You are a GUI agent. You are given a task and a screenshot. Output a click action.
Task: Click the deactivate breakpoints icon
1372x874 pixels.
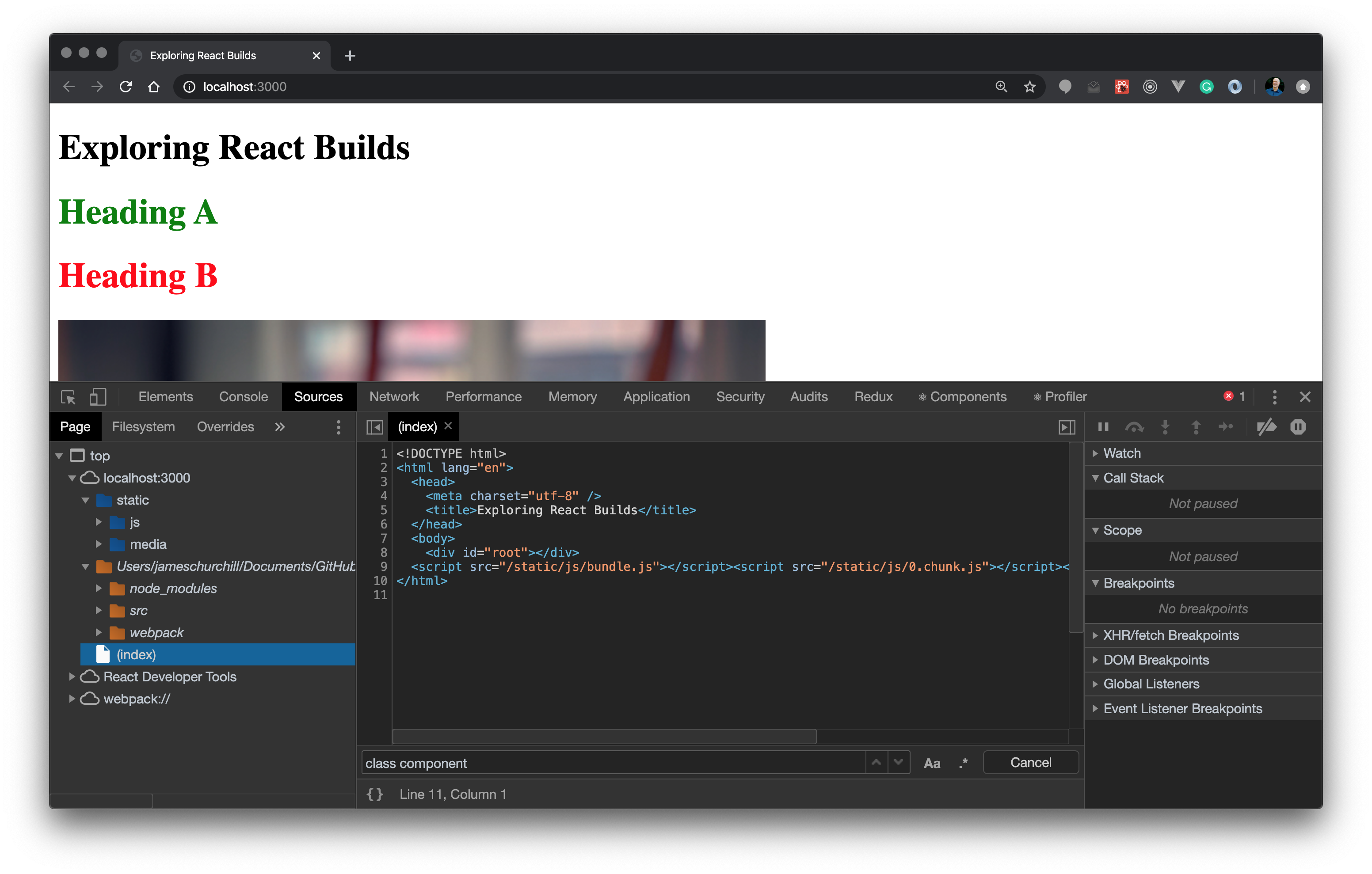click(1266, 427)
